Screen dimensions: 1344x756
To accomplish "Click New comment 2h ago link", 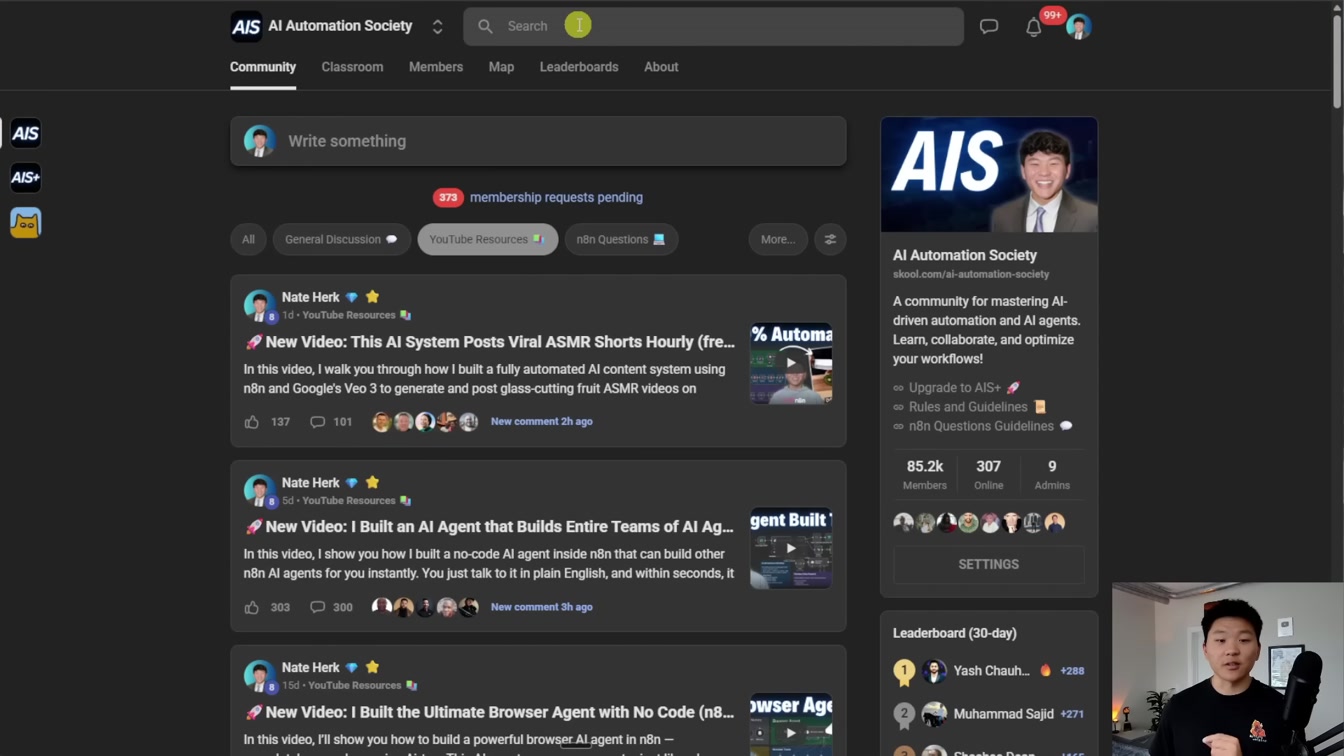I will (x=541, y=422).
